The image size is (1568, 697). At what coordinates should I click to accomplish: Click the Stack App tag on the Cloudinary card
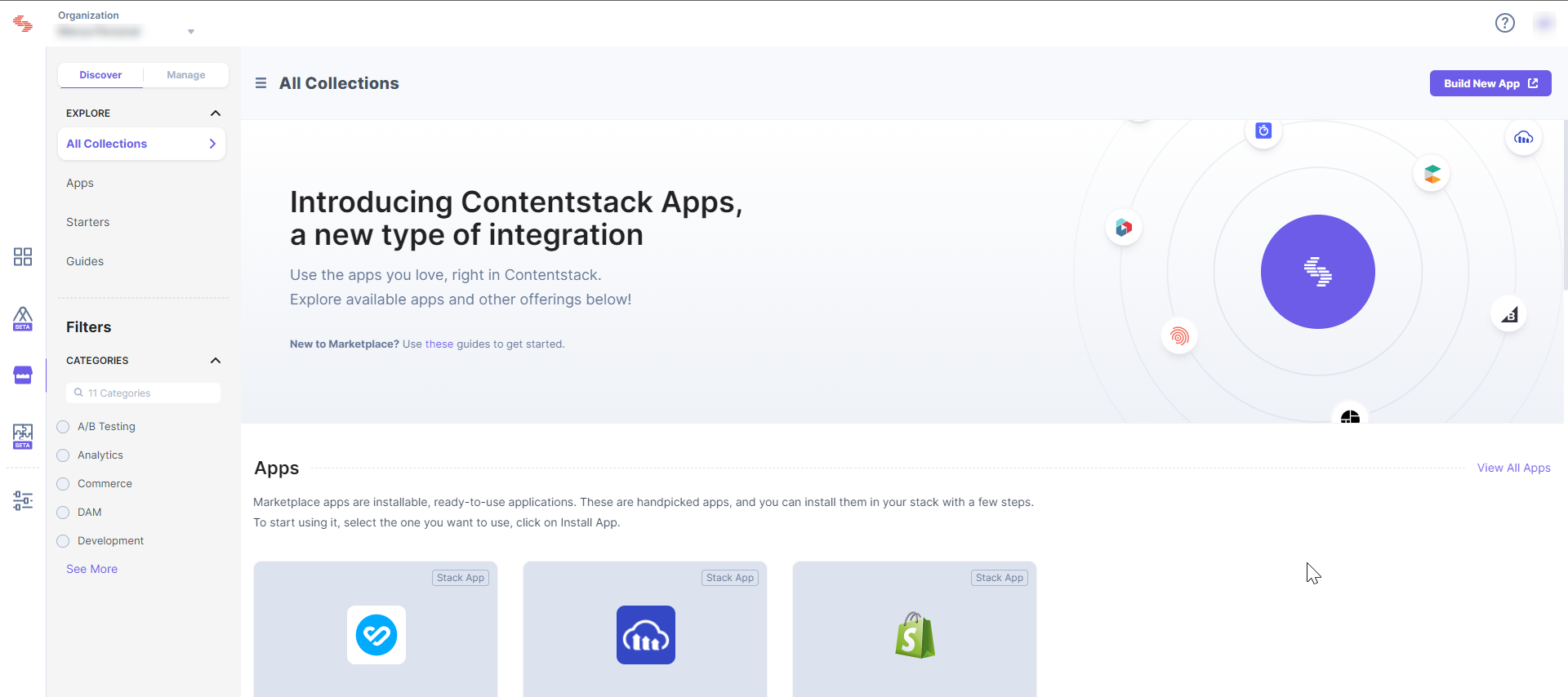pos(730,578)
